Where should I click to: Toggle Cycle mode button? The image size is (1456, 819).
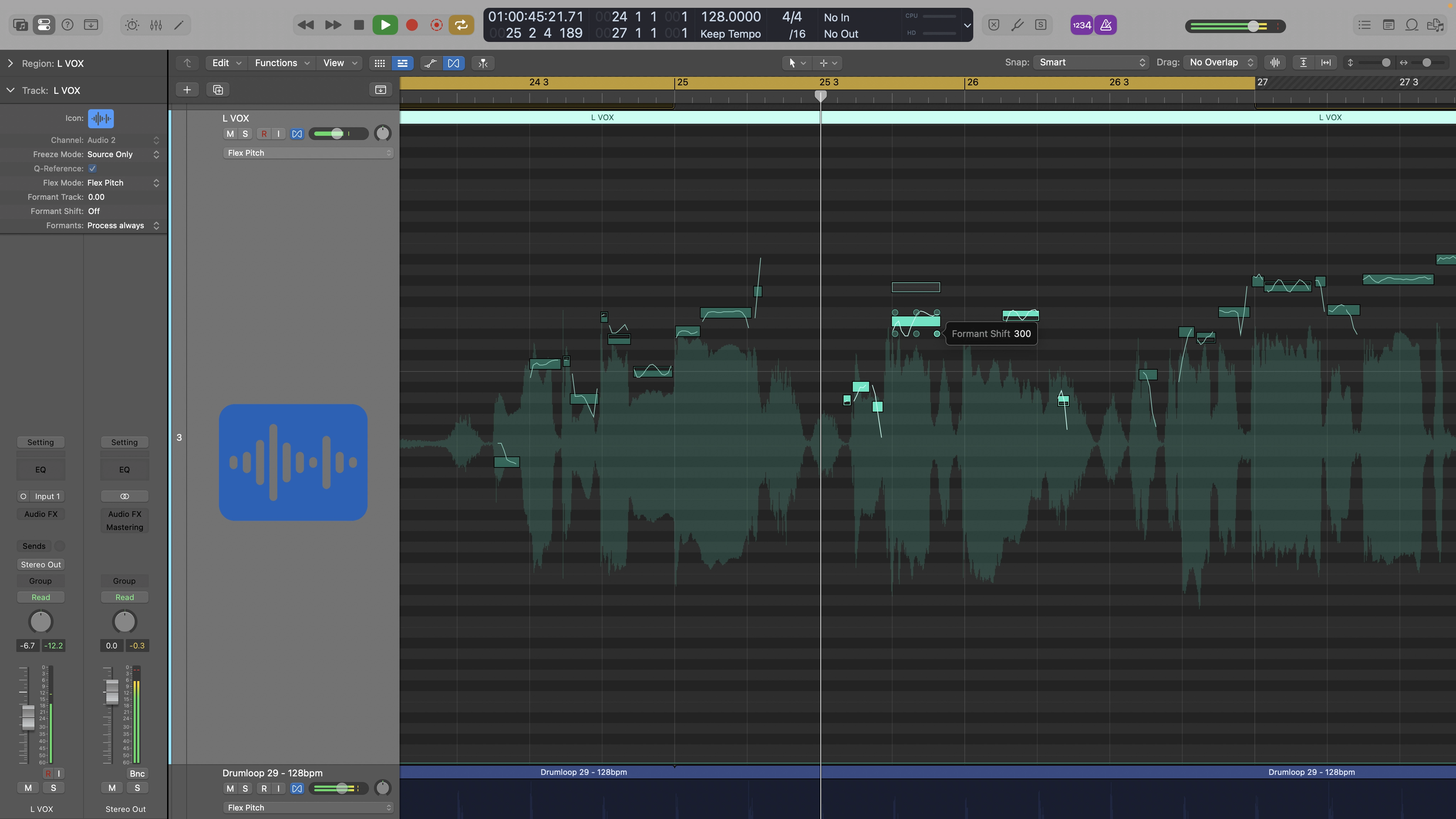[461, 25]
